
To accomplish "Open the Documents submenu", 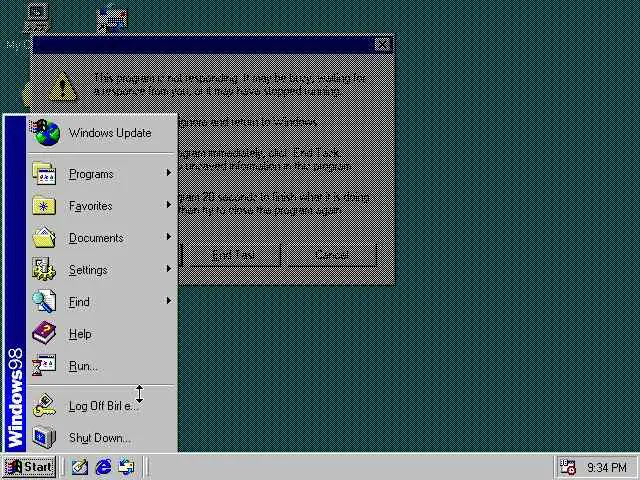I will tap(102, 238).
